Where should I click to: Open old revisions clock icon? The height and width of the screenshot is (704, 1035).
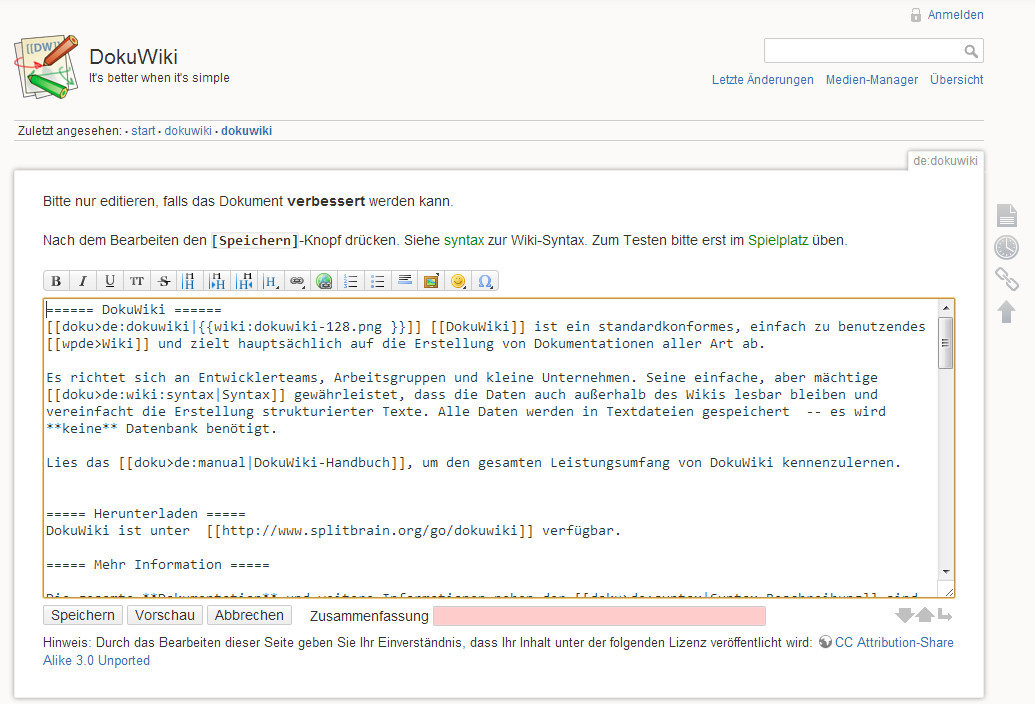(1007, 247)
